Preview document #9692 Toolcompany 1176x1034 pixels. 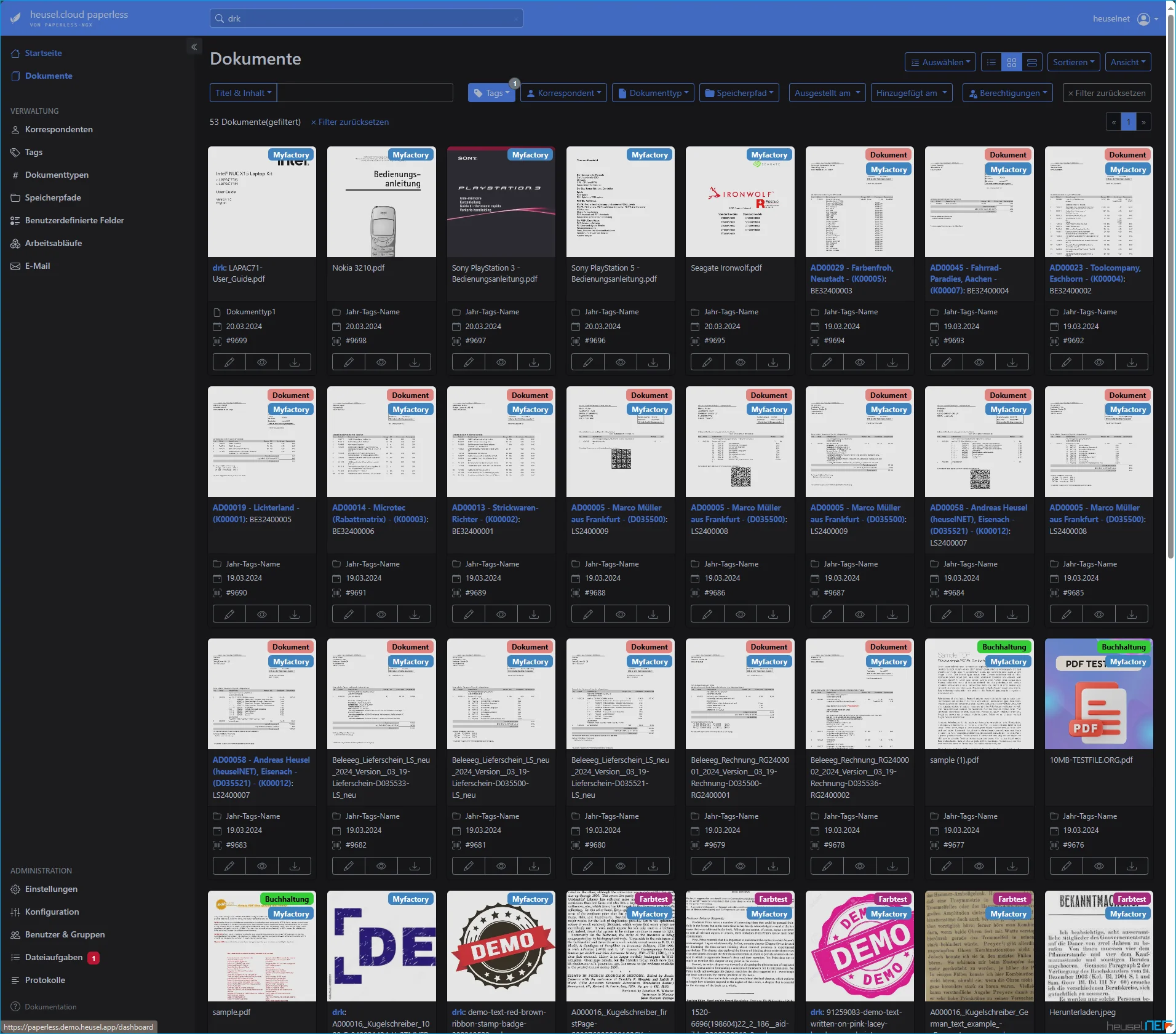(1099, 362)
